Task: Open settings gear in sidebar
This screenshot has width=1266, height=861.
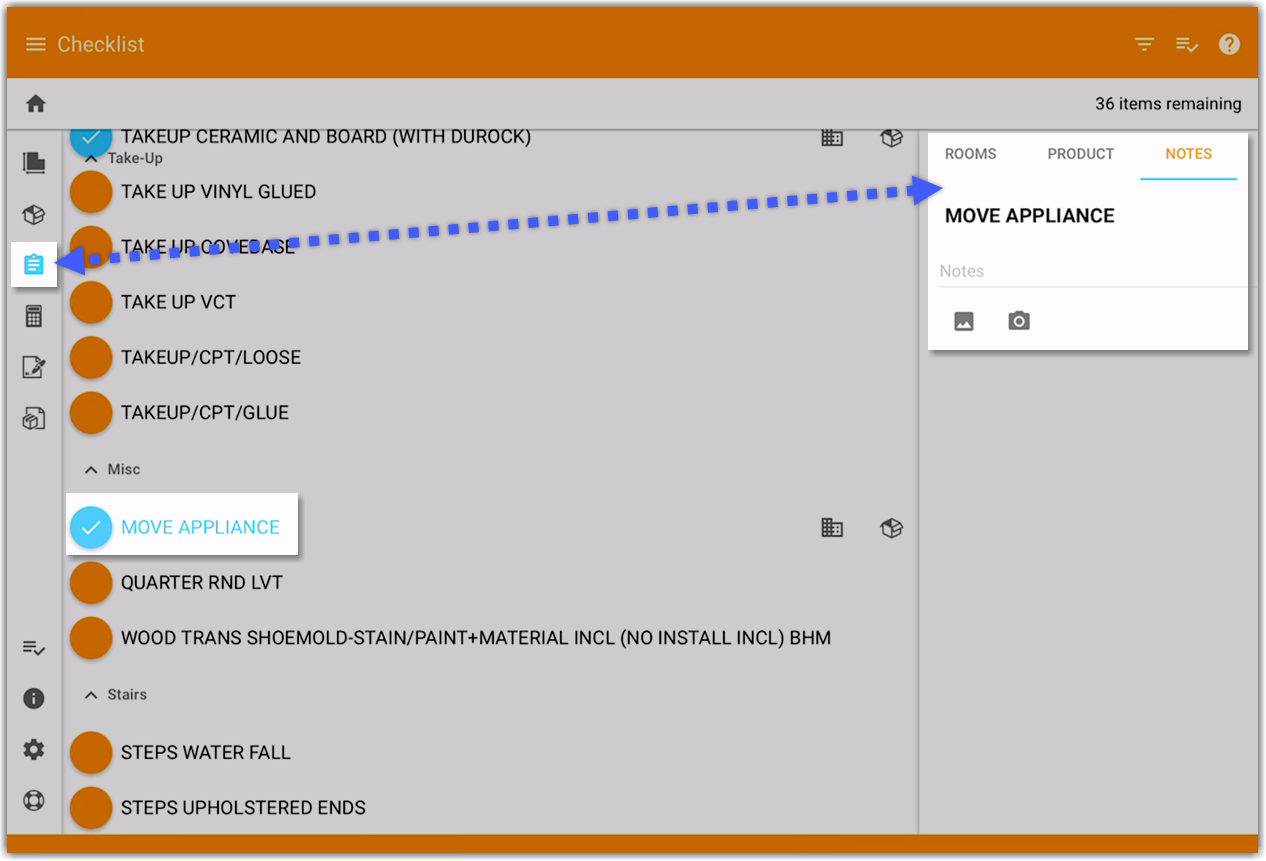Action: [34, 749]
